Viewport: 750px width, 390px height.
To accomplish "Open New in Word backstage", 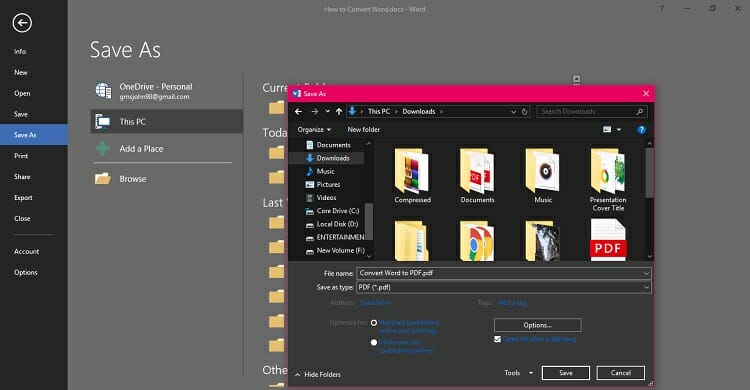I will [21, 73].
